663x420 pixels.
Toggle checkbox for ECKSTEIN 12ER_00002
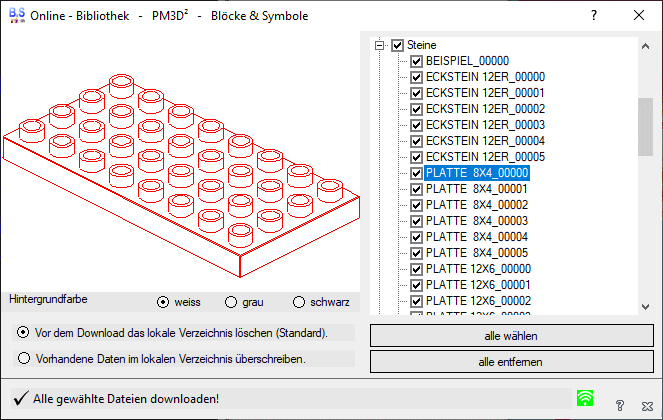pyautogui.click(x=416, y=109)
